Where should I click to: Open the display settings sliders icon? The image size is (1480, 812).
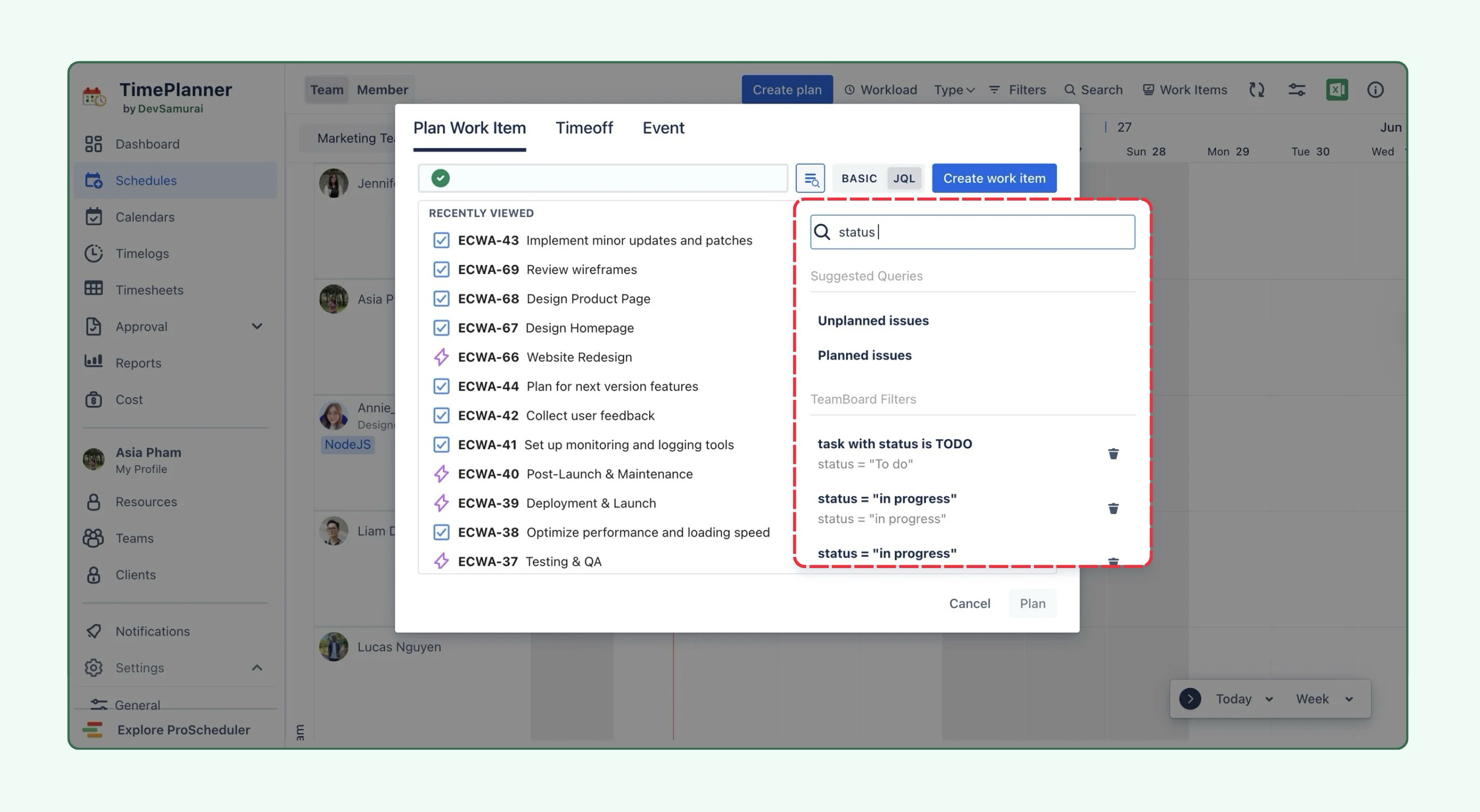coord(1297,90)
